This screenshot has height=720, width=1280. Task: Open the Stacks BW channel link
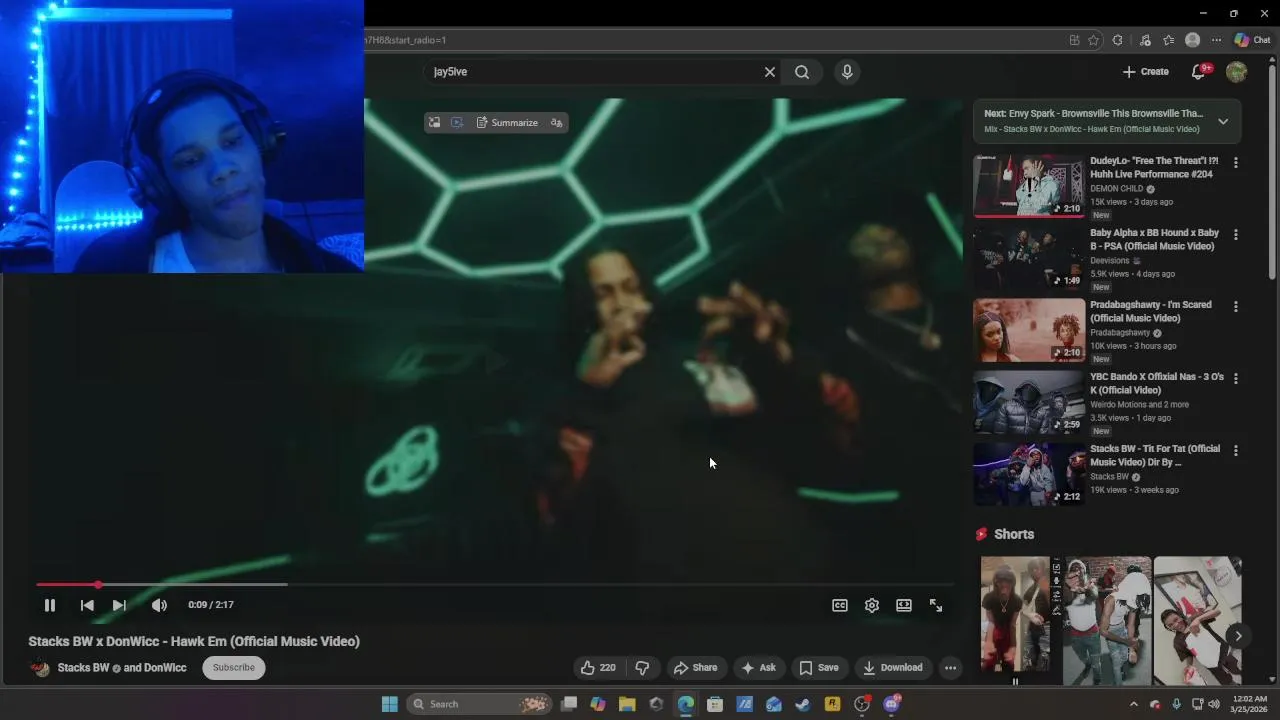click(x=83, y=668)
